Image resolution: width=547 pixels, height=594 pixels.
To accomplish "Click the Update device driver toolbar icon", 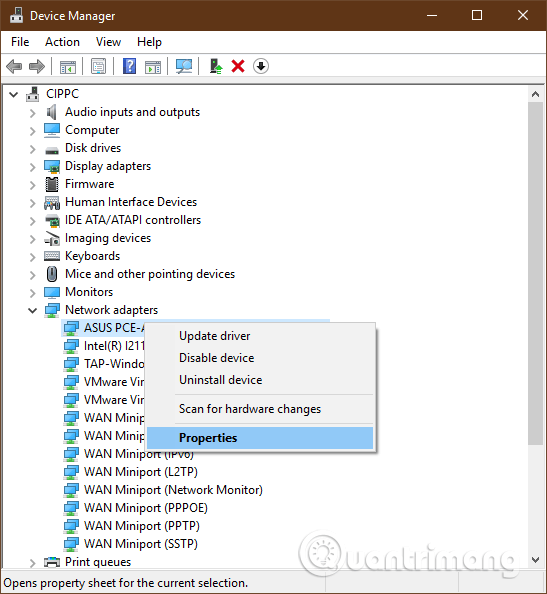I will tap(216, 66).
